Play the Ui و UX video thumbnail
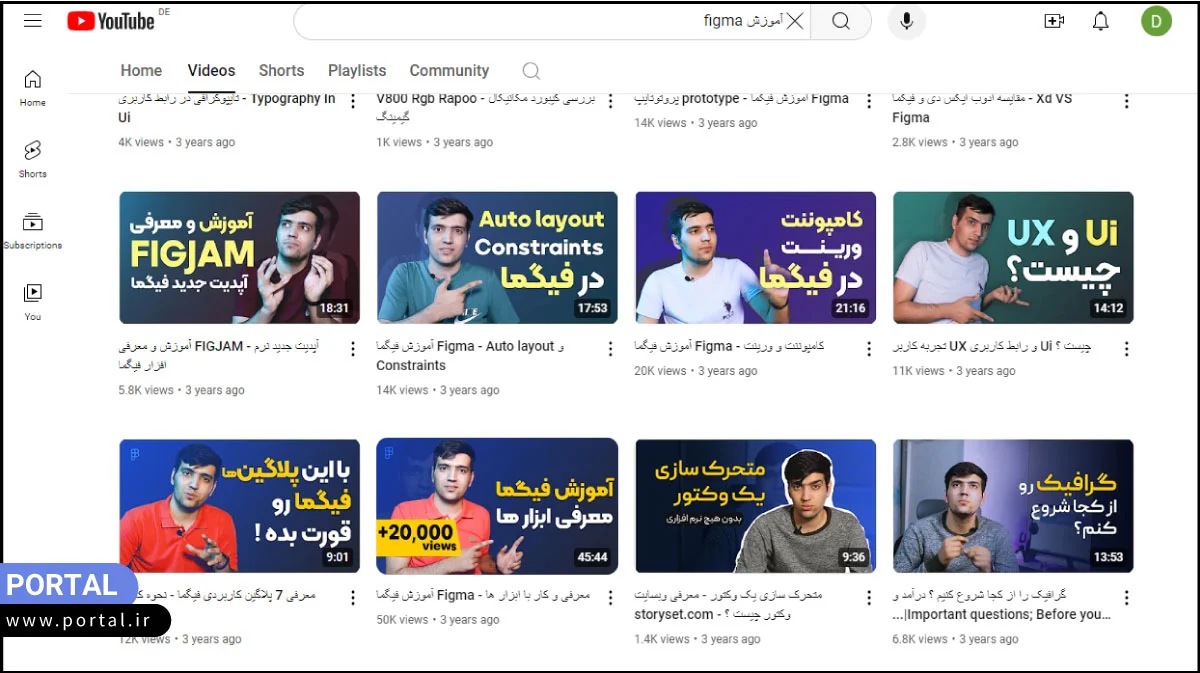This screenshot has height=673, width=1200. point(1012,257)
